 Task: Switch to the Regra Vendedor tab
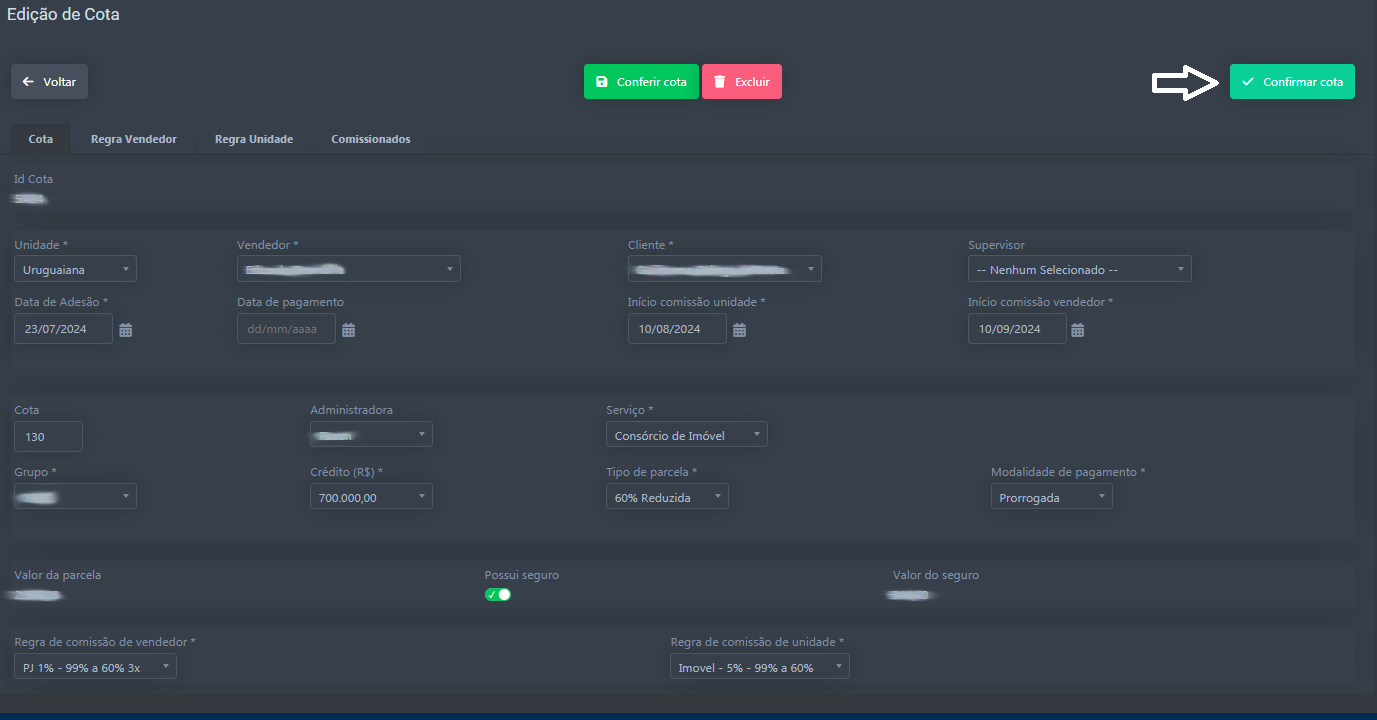(x=133, y=139)
